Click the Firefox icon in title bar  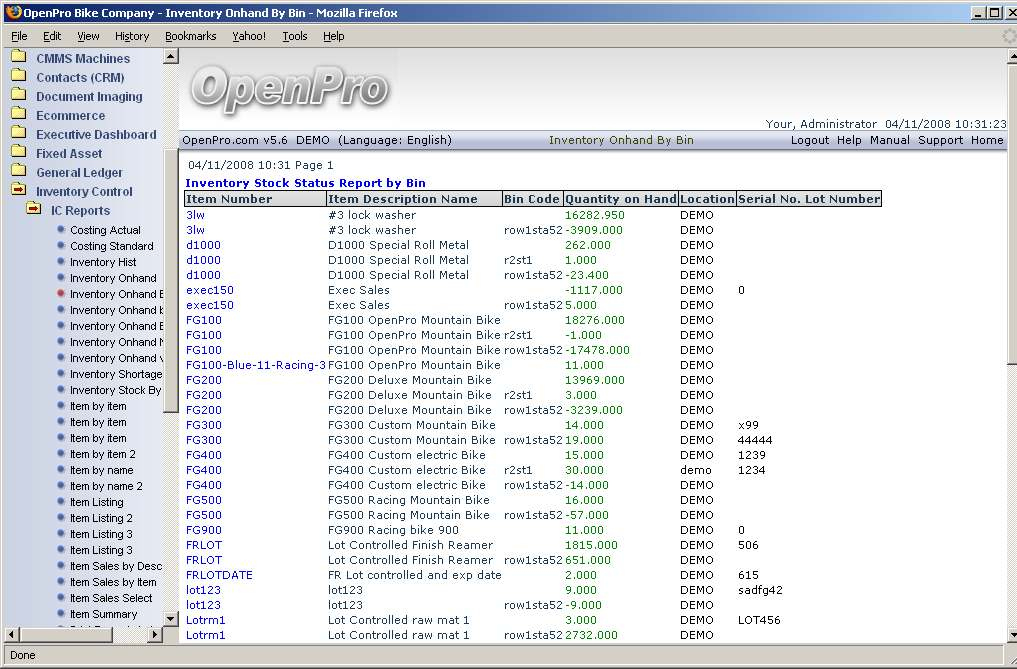pos(13,12)
